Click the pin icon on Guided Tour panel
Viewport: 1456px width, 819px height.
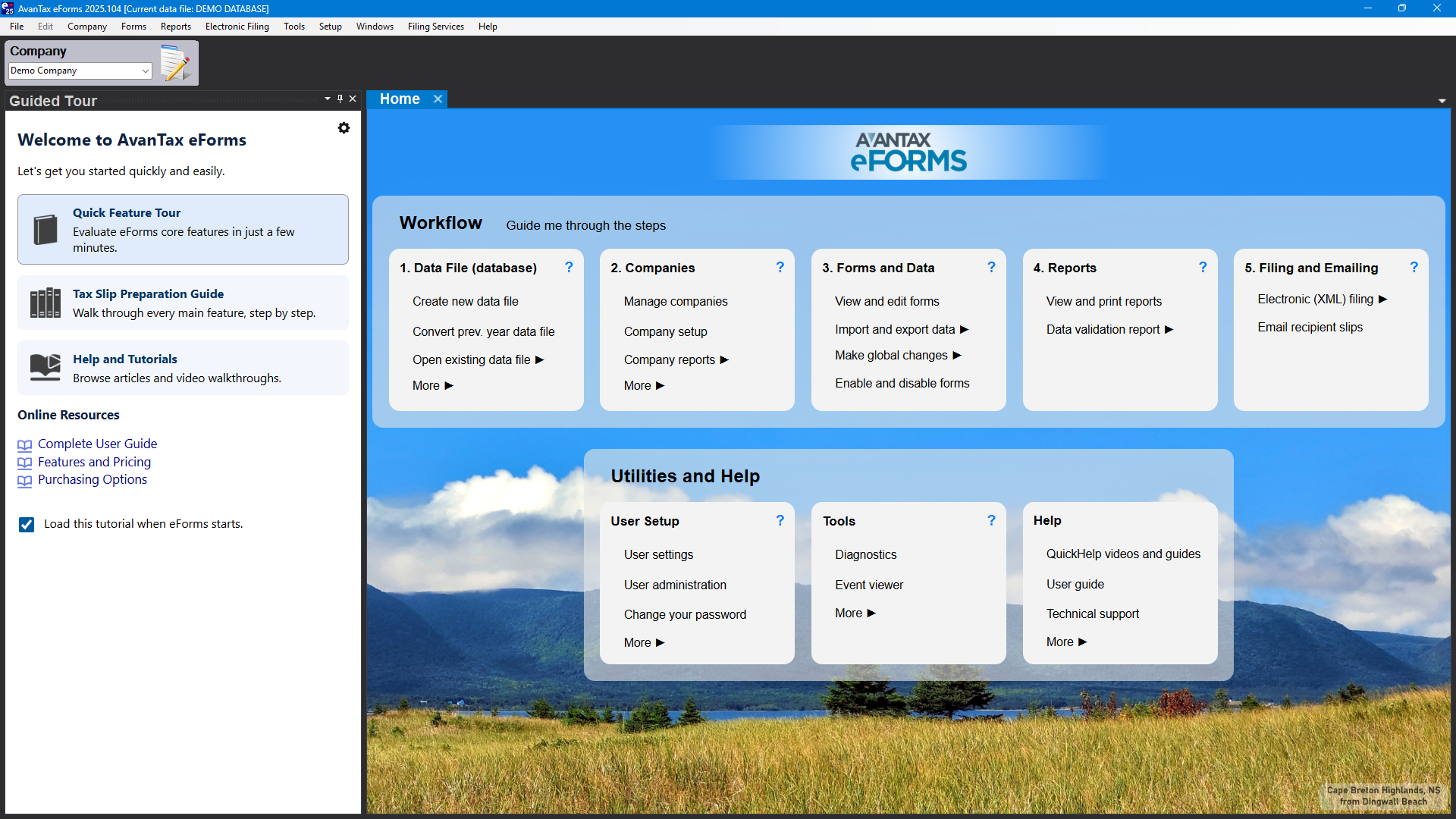click(x=340, y=99)
